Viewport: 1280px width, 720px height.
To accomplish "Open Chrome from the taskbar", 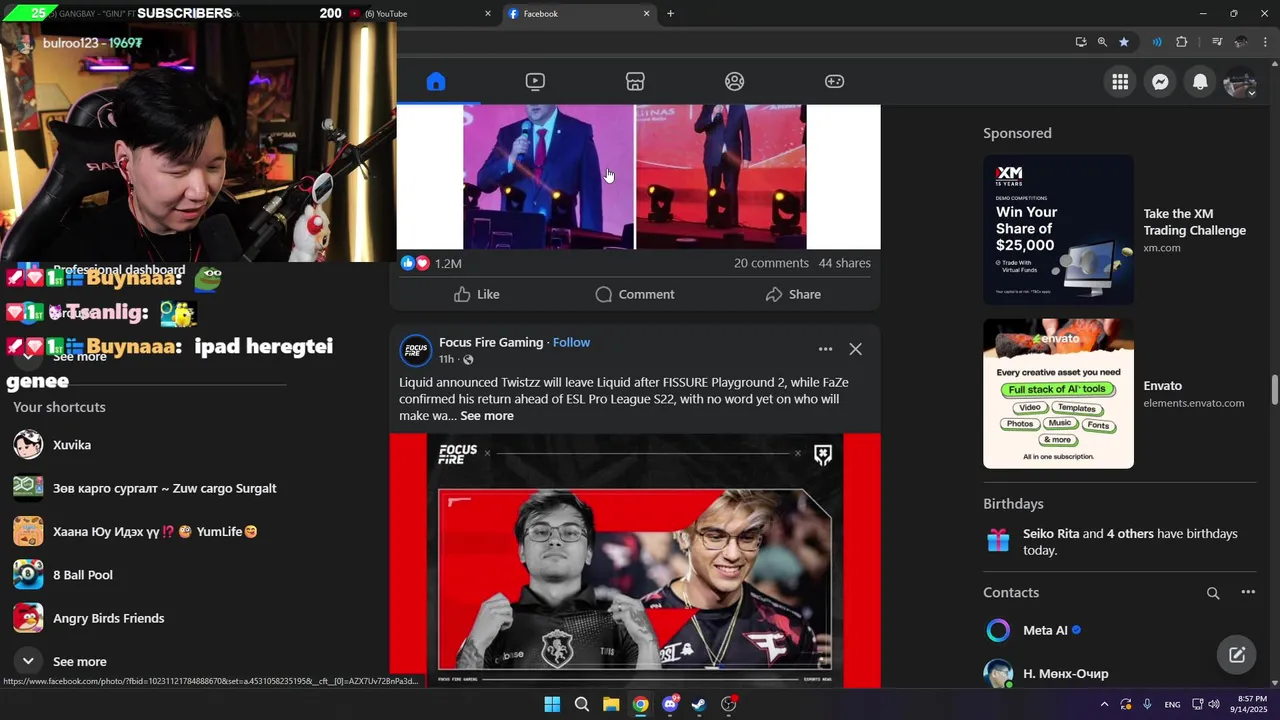I will point(640,704).
